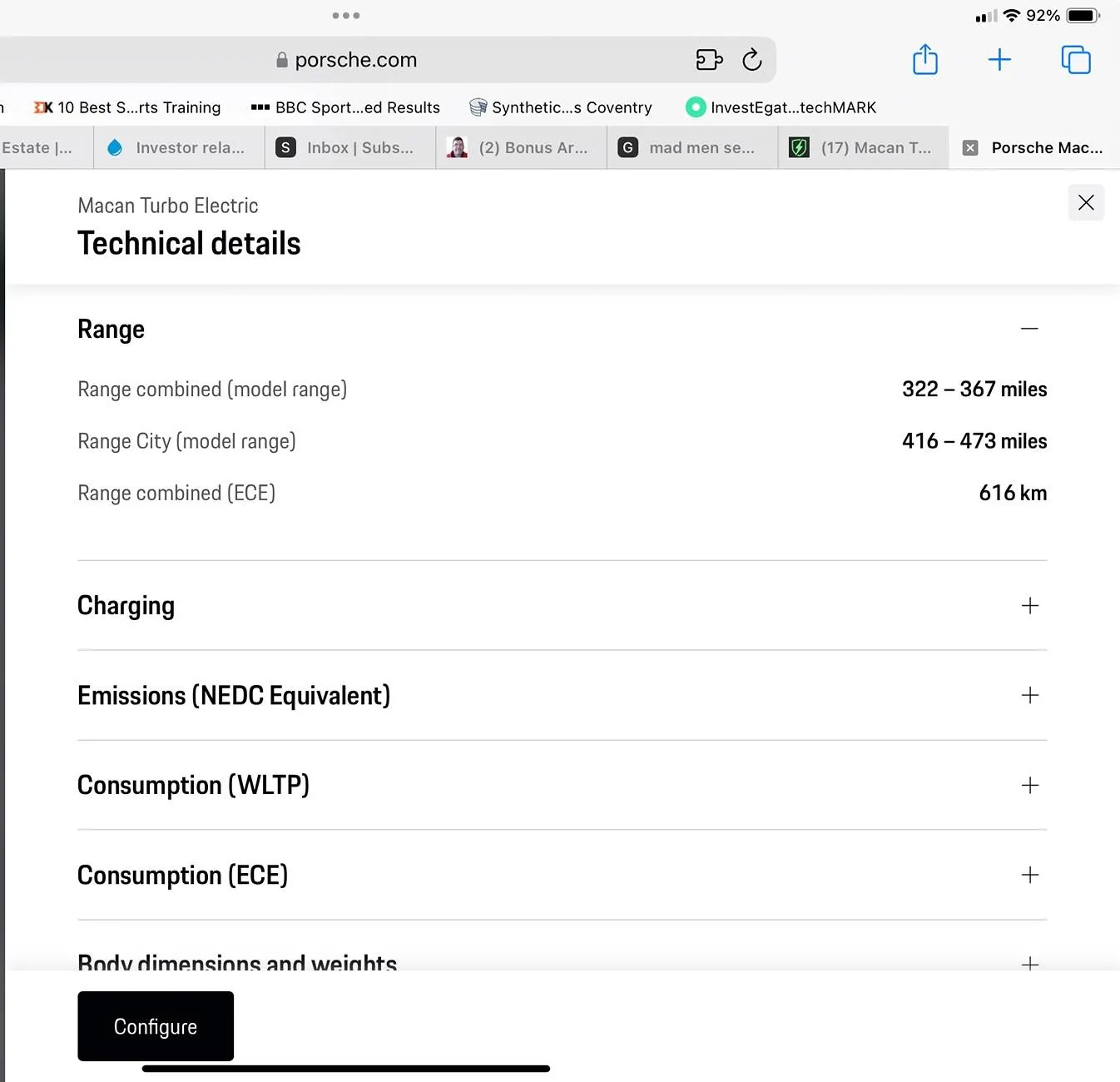Expand the Consumption (ECE) section
1120x1082 pixels.
coord(1029,875)
